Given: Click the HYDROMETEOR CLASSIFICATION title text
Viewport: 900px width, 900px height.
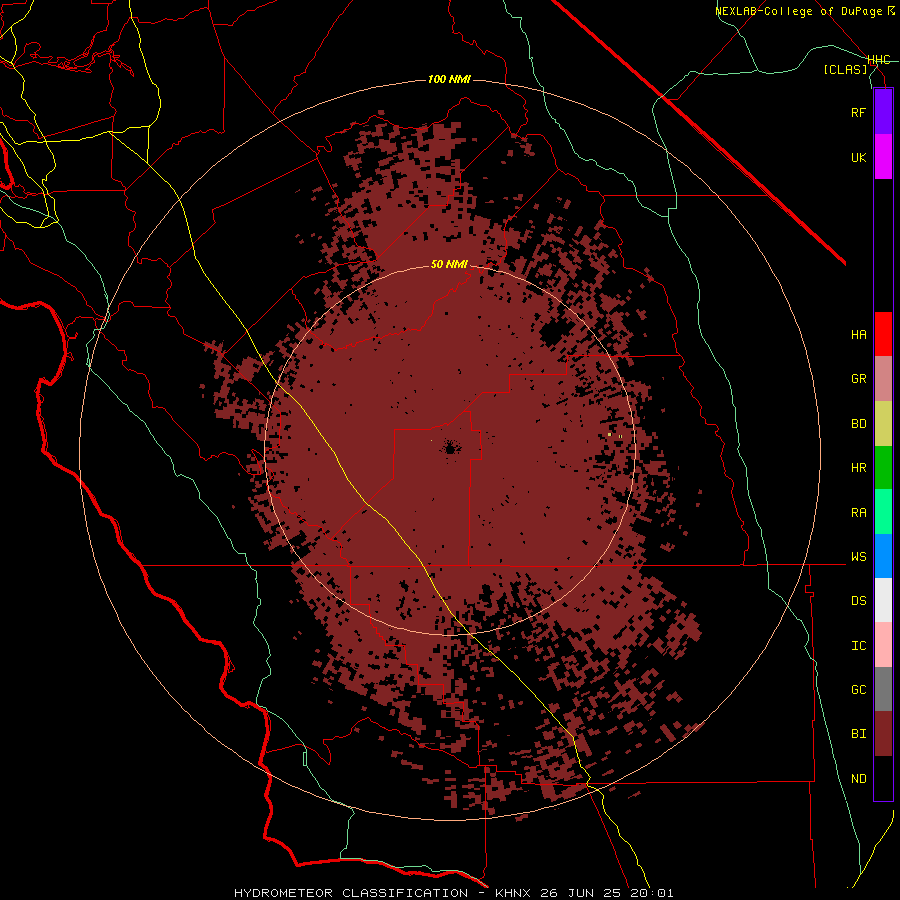Looking at the screenshot, I should click(x=351, y=893).
